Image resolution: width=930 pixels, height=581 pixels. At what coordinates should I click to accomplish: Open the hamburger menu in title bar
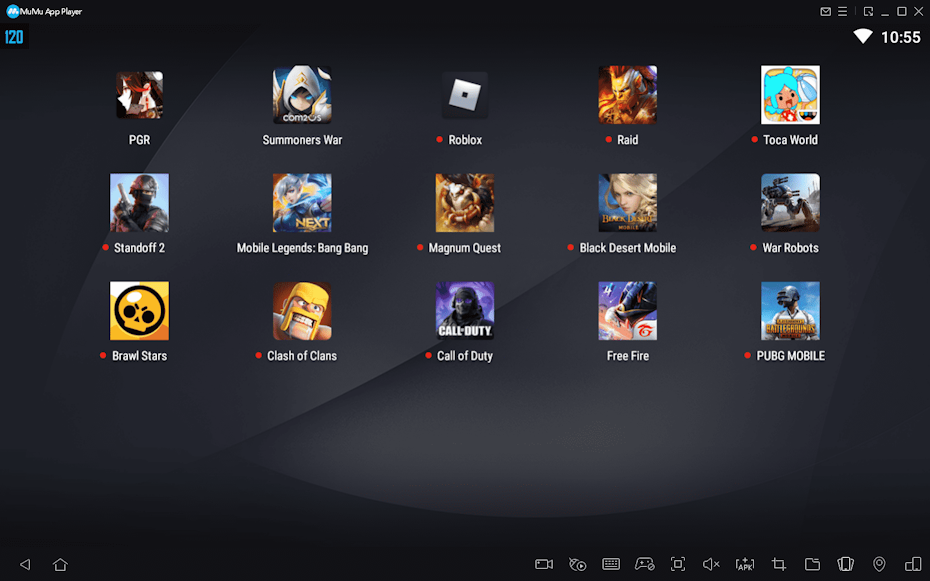pyautogui.click(x=843, y=11)
